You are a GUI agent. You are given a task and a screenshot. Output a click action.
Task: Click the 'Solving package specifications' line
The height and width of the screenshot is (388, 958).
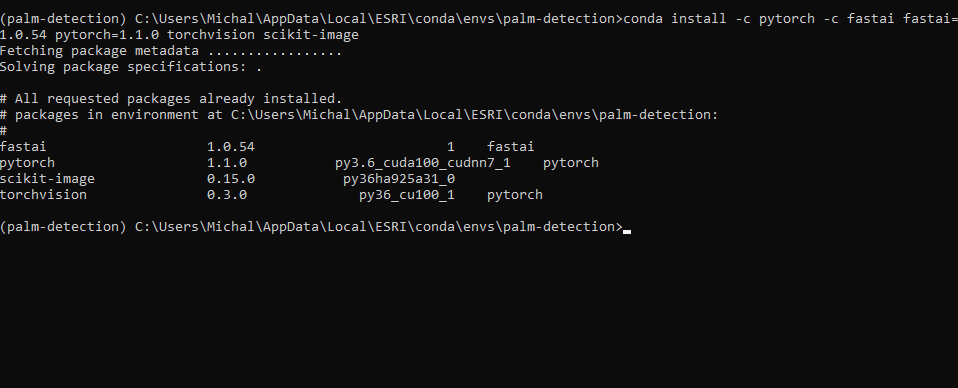131,67
